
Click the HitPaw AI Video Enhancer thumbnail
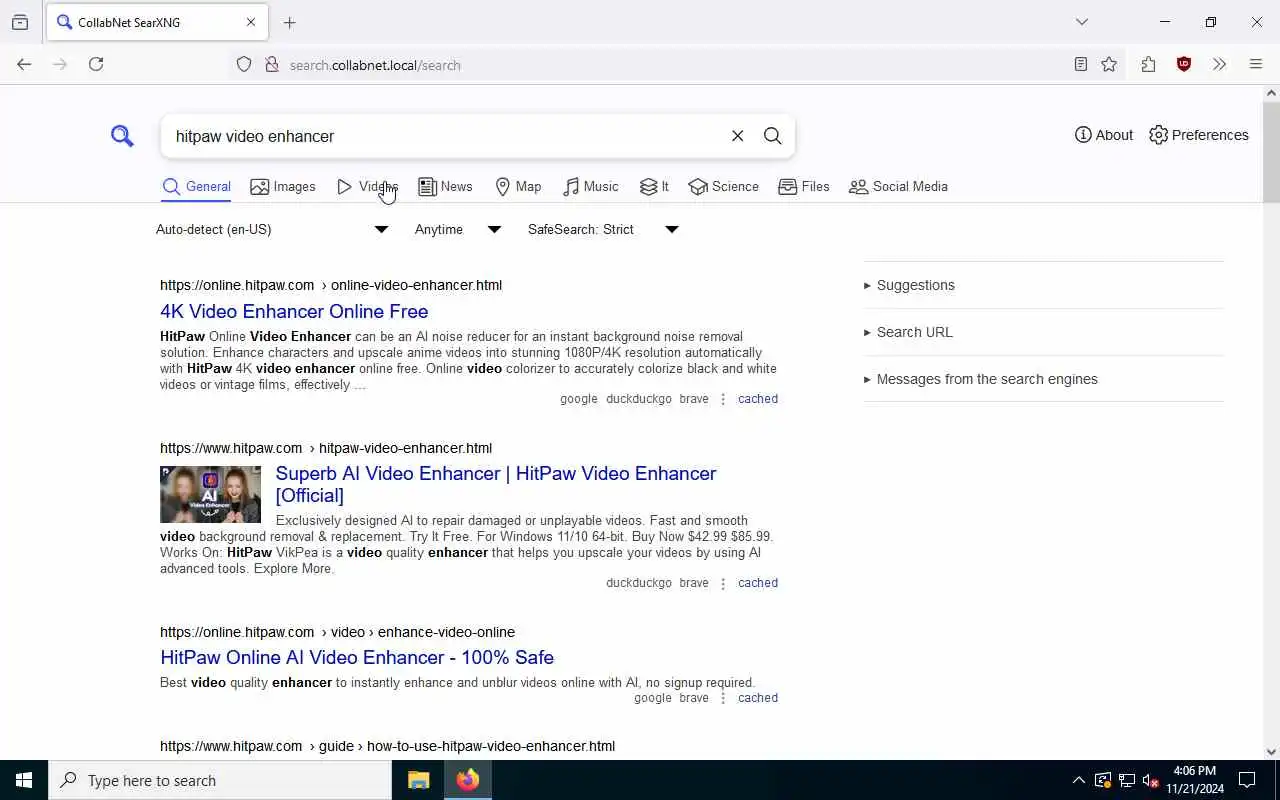click(210, 494)
